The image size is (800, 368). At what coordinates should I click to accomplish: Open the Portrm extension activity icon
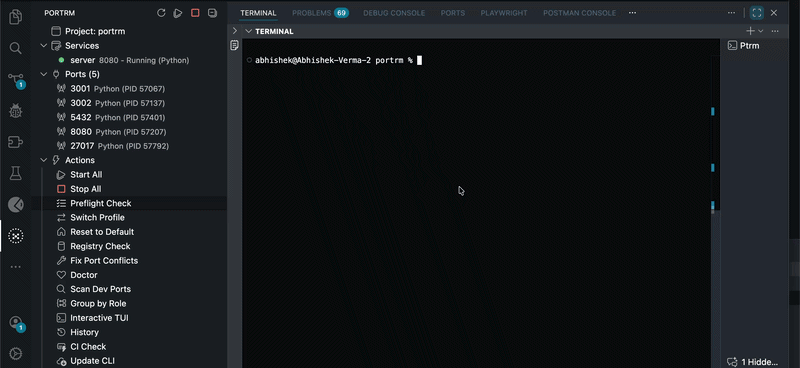[x=16, y=236]
